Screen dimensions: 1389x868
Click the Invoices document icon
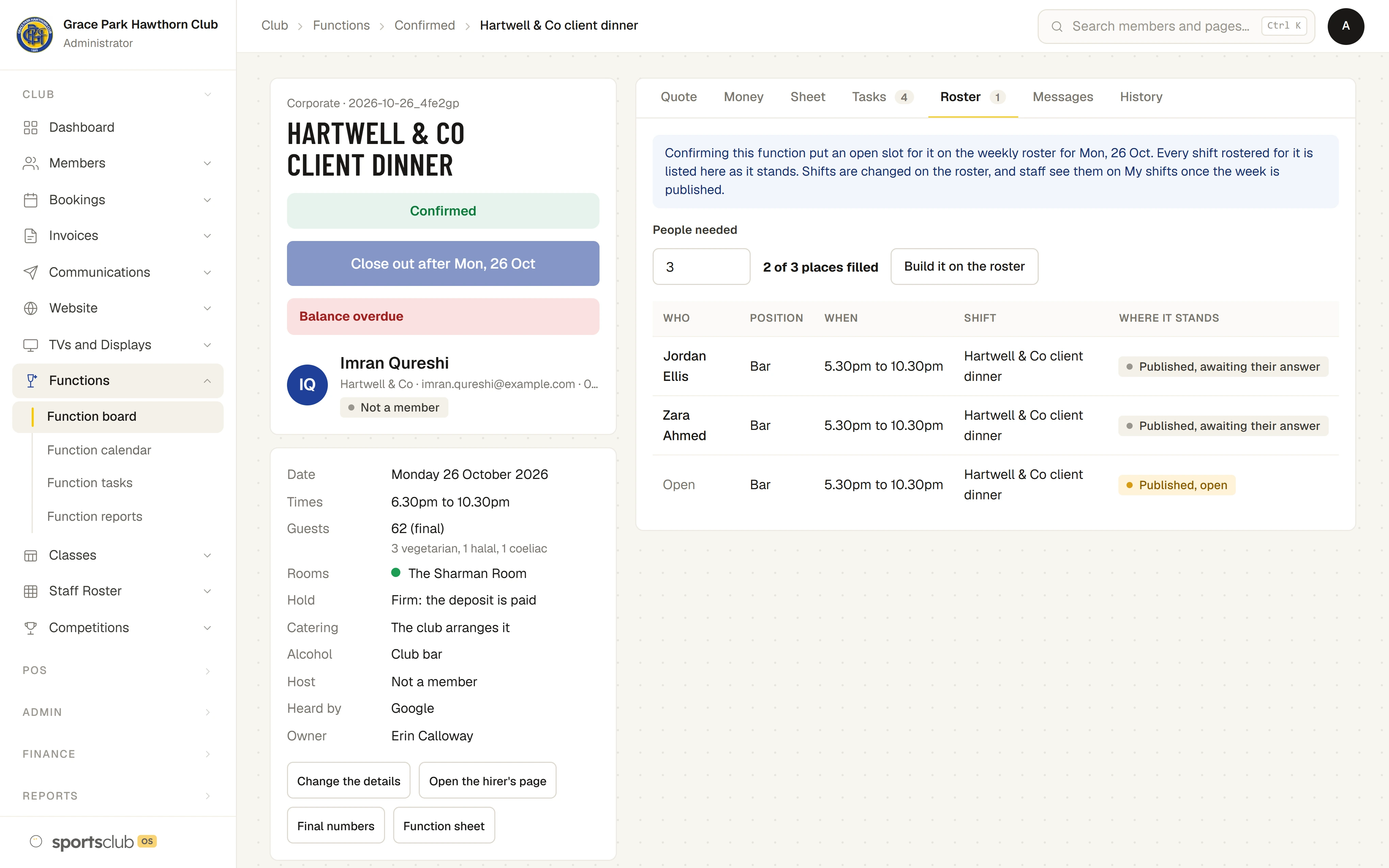[30, 235]
